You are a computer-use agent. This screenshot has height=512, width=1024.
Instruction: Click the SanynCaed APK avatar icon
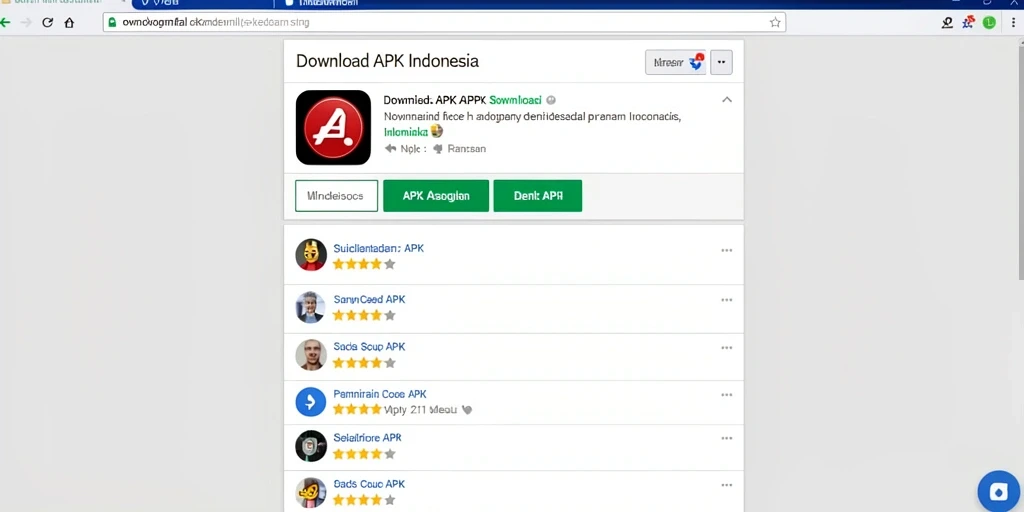(311, 307)
